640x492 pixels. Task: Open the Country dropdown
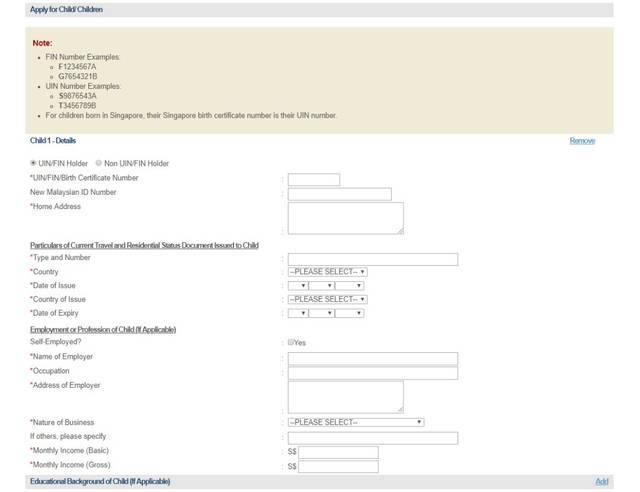(327, 271)
